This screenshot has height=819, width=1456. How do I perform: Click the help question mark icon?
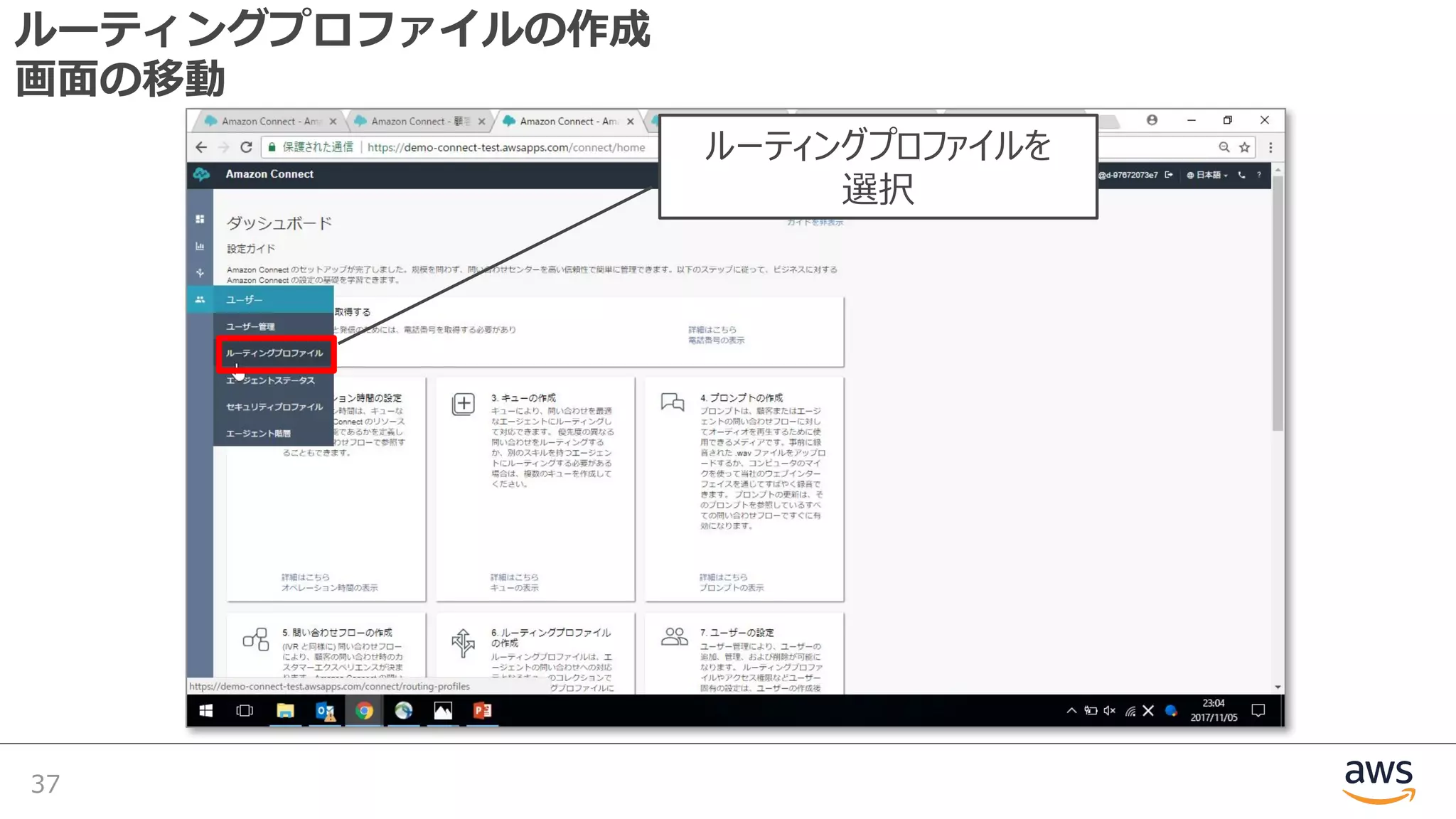(x=1259, y=175)
